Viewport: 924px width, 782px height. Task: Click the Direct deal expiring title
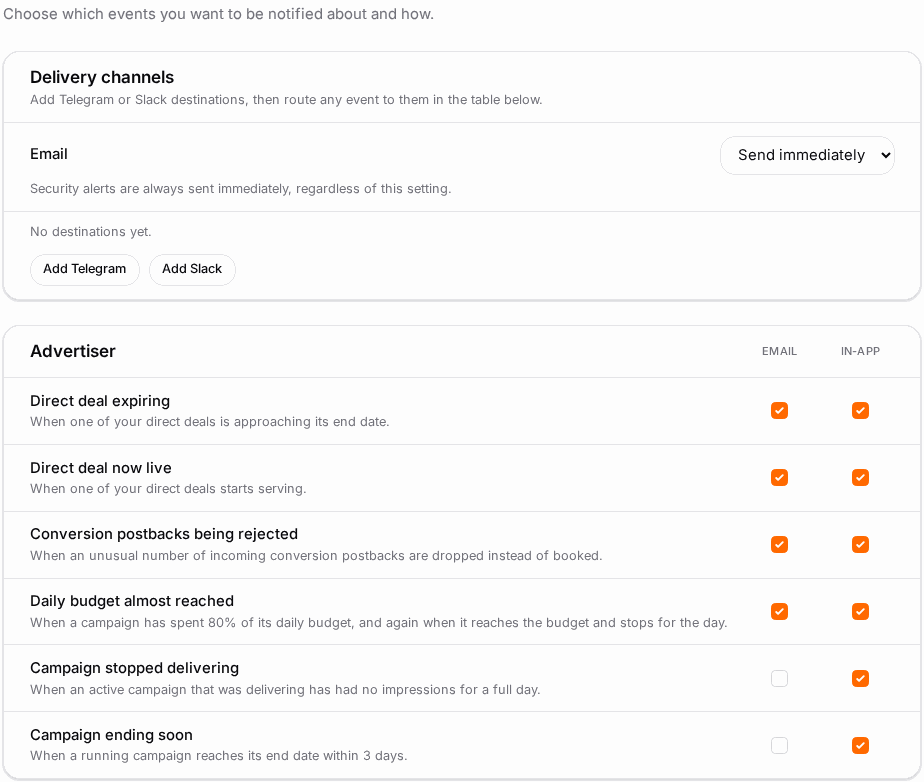pos(100,401)
